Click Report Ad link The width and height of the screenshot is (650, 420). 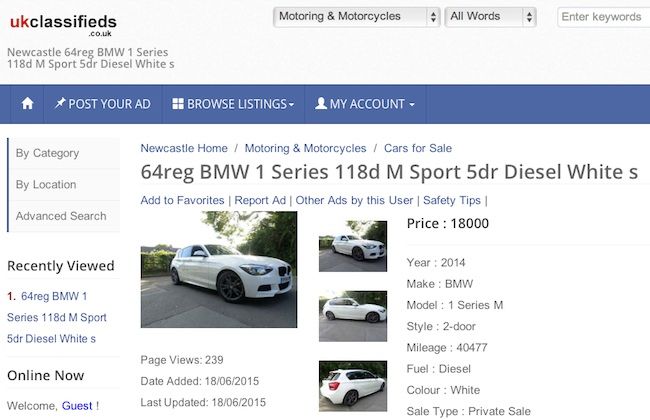click(x=260, y=200)
